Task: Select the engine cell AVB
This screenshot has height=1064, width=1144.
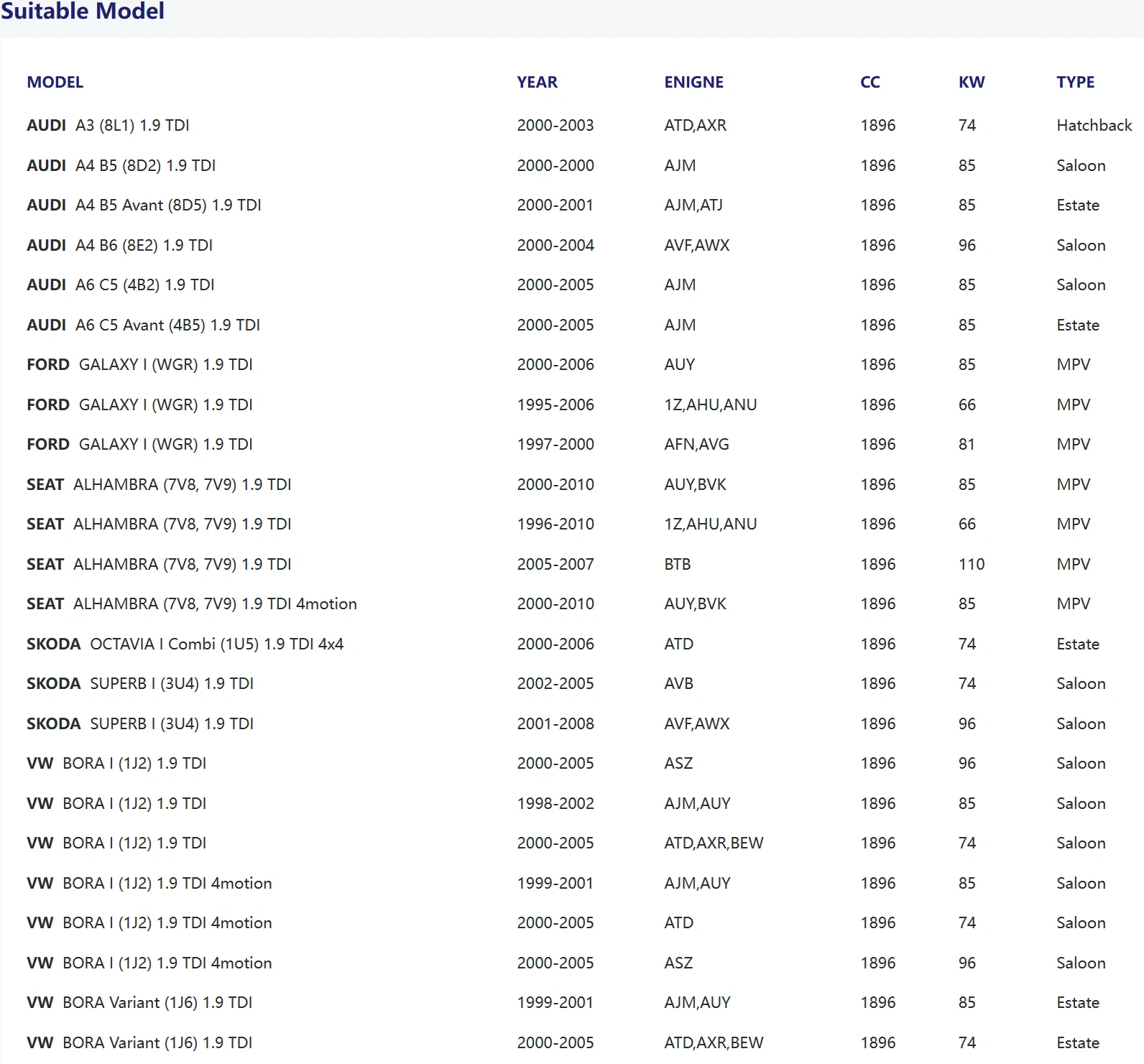Action: [x=679, y=683]
